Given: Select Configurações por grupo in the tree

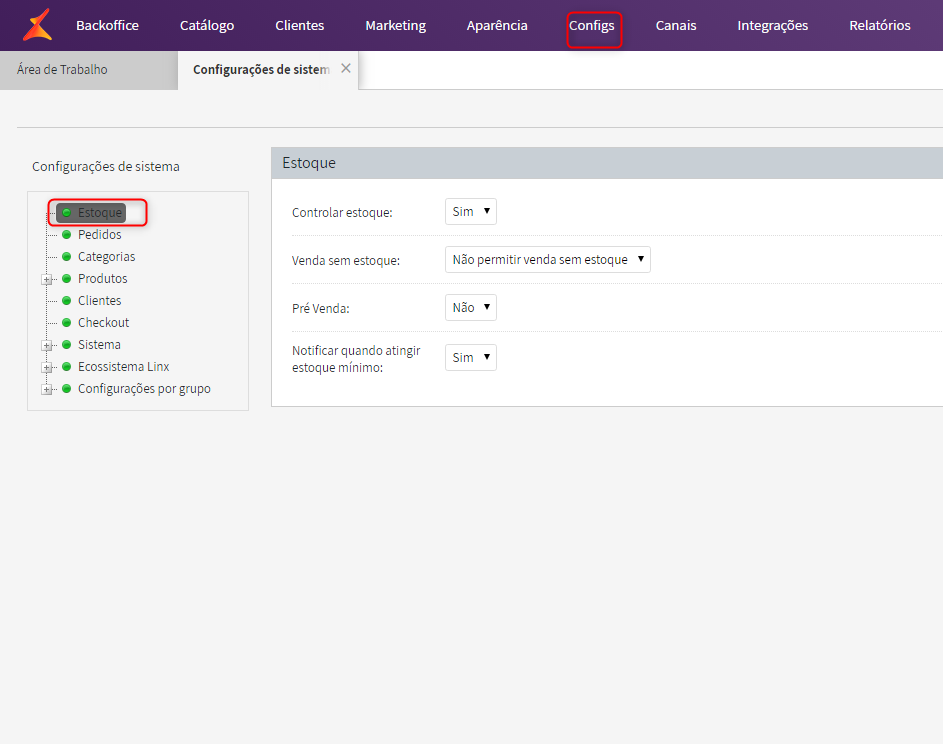Looking at the screenshot, I should [x=144, y=389].
